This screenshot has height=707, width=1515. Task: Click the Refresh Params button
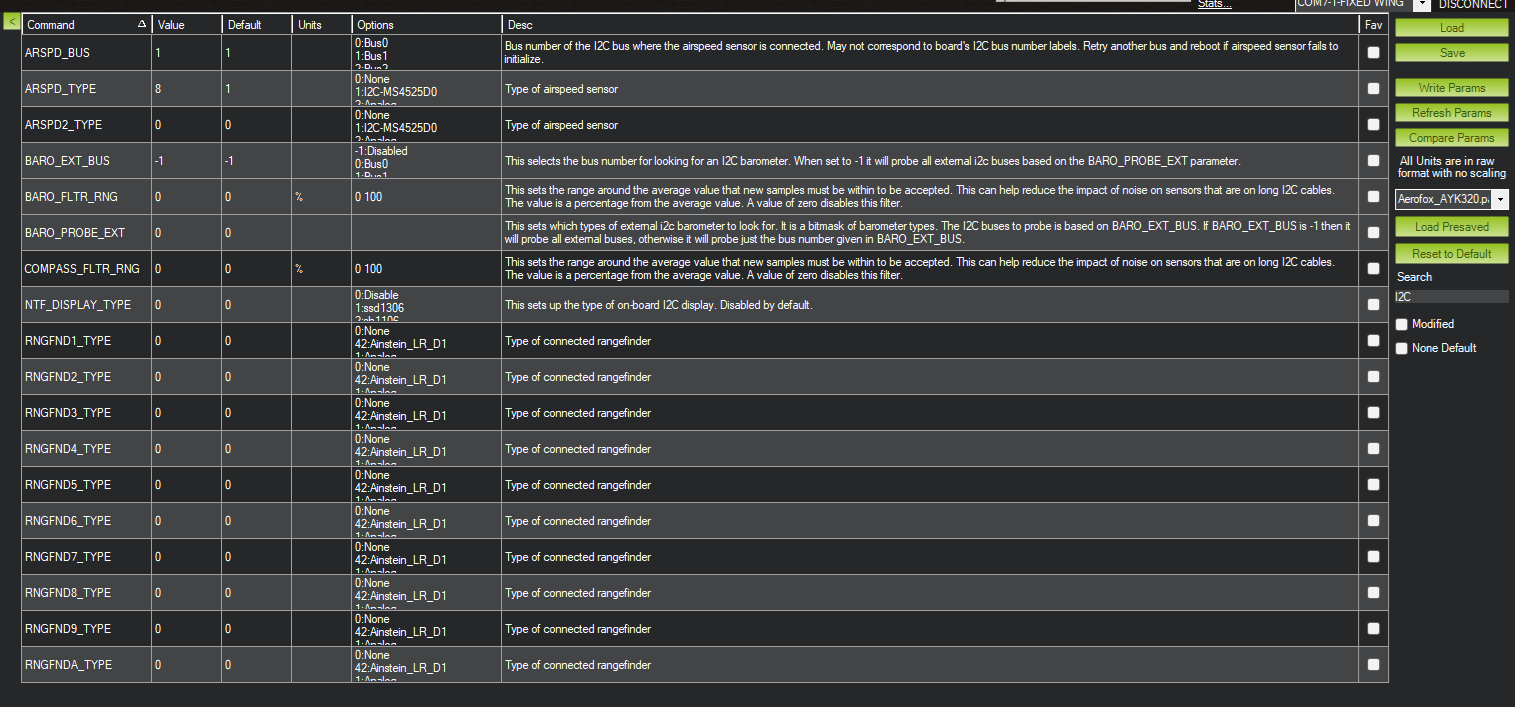[x=1452, y=113]
